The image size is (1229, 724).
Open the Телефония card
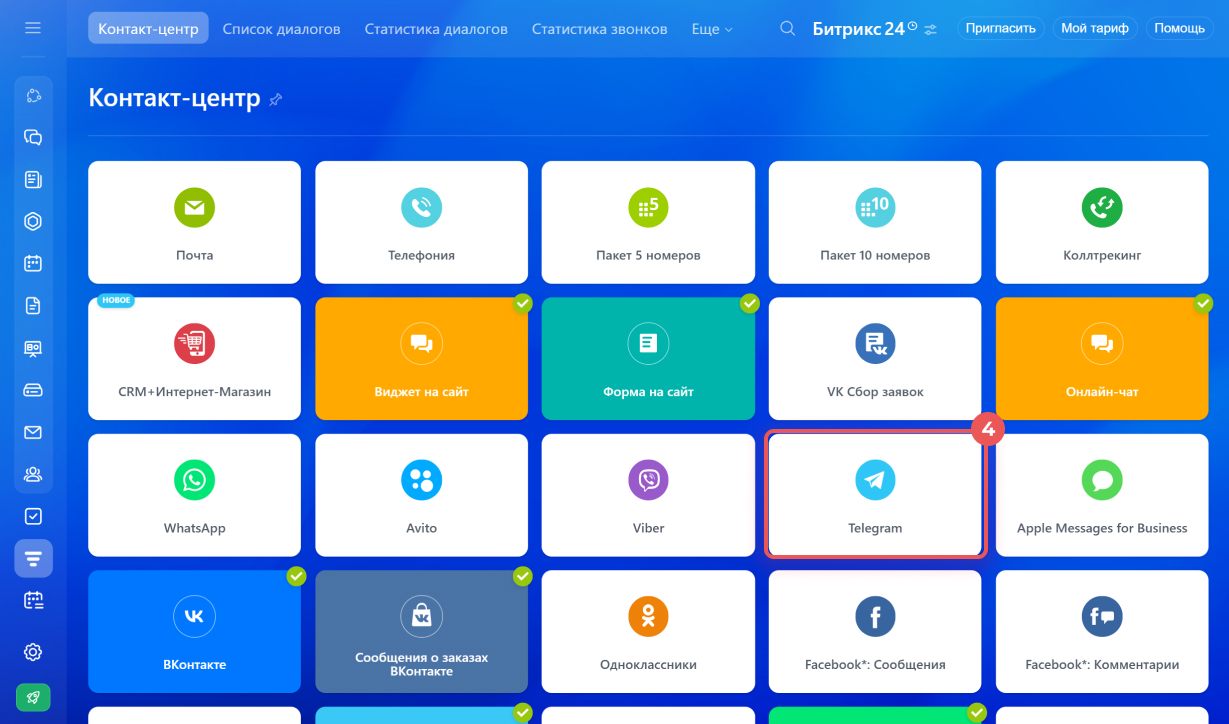[421, 222]
